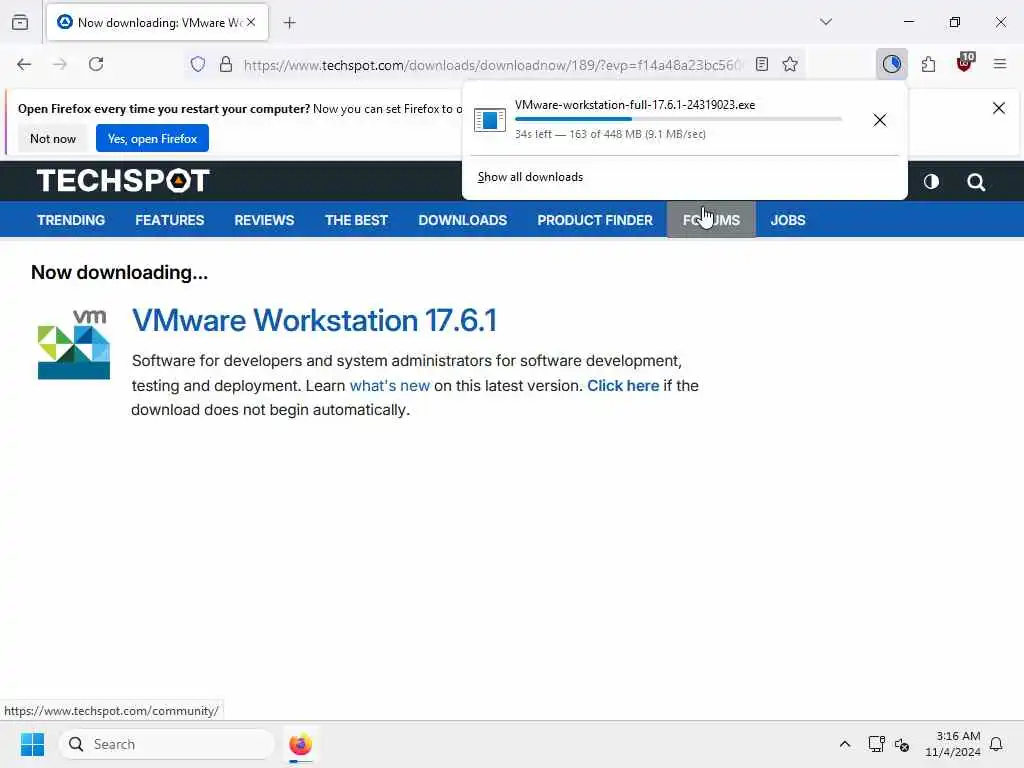1024x768 pixels.
Task: Reload the current page
Action: pyautogui.click(x=96, y=64)
